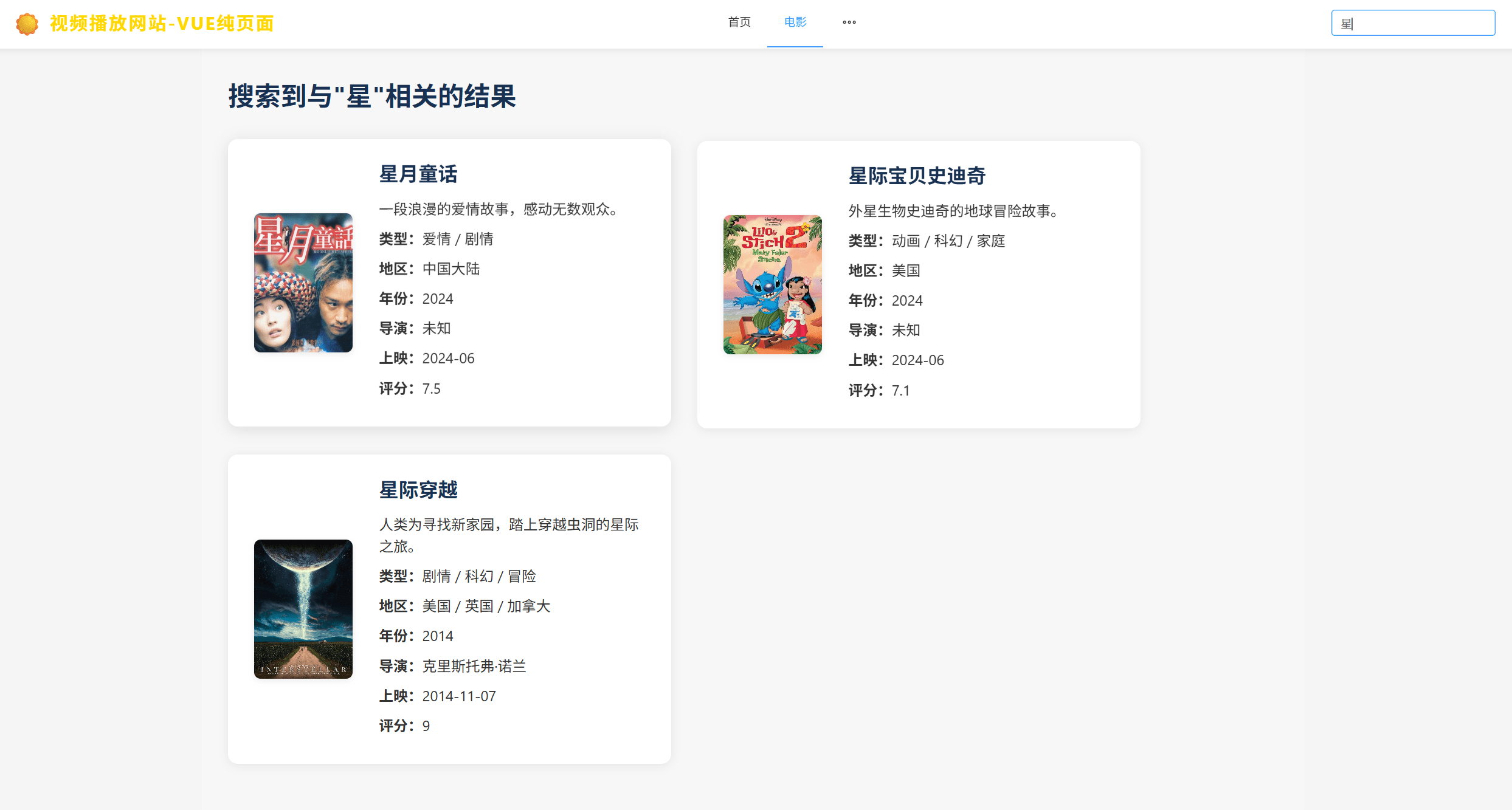The image size is (1512, 810).
Task: Open the 星月童话 movie title
Action: pyautogui.click(x=418, y=174)
